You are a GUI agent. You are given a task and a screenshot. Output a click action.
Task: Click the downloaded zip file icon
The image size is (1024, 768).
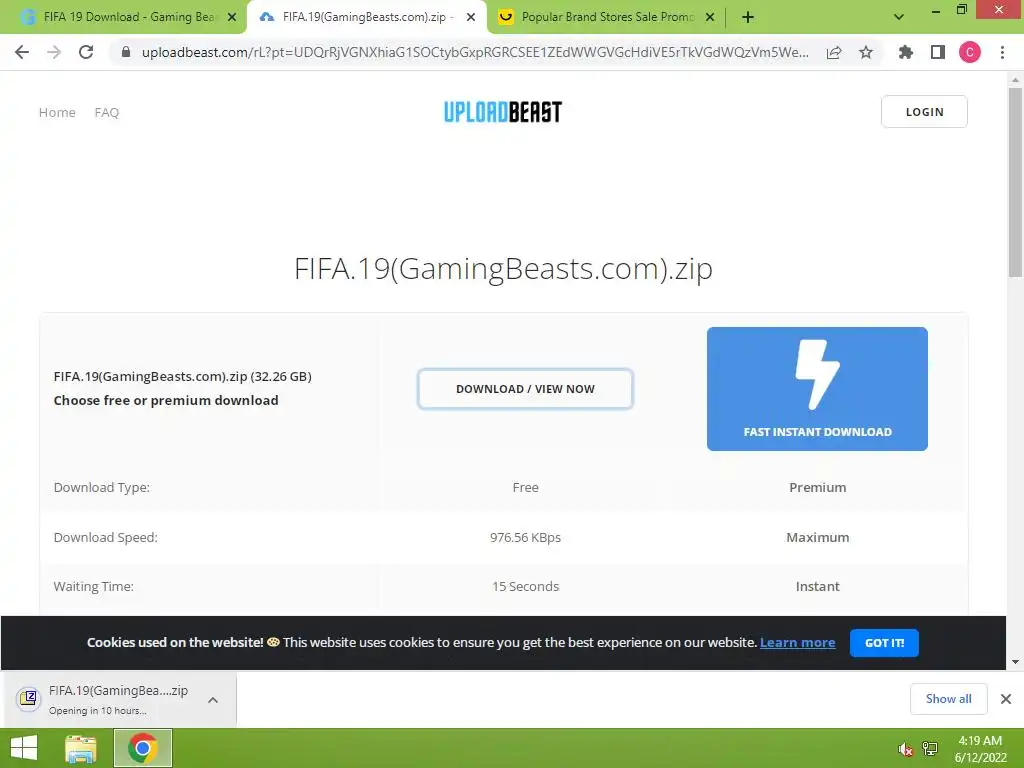[x=28, y=698]
